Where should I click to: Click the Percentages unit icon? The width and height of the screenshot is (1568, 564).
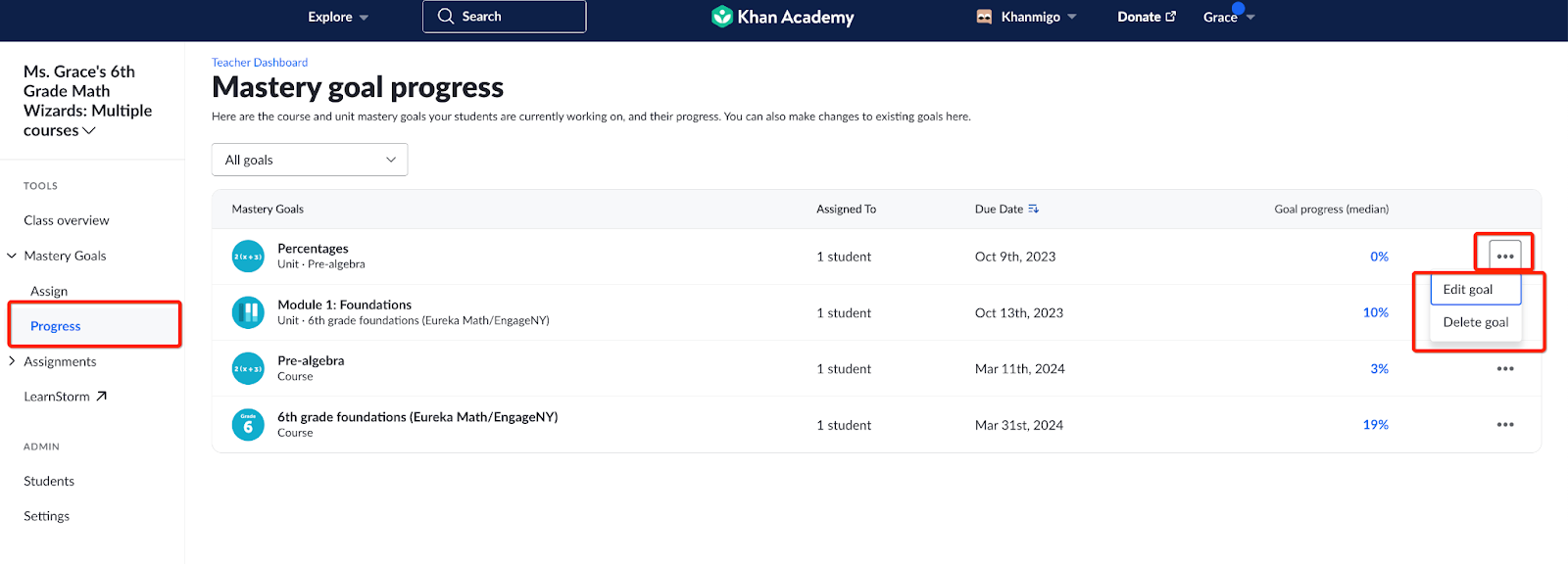click(248, 257)
